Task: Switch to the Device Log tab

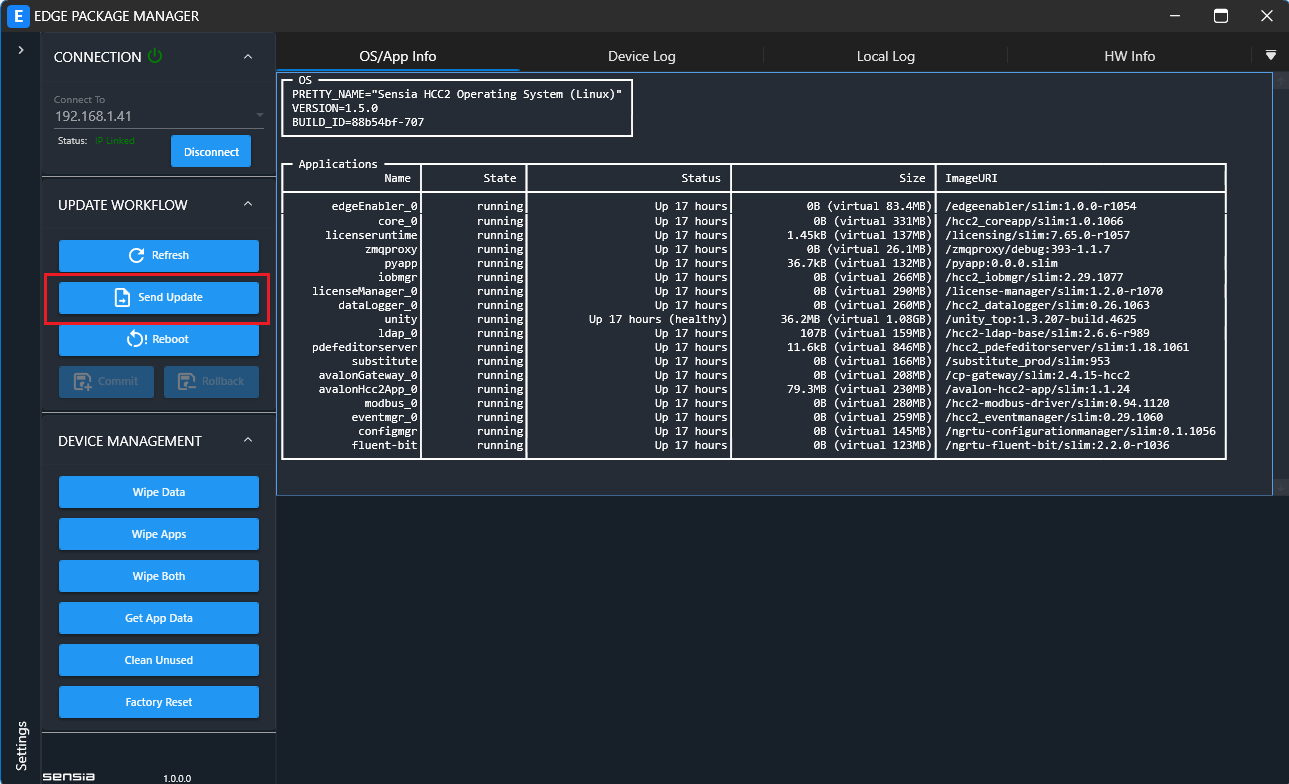Action: (x=642, y=56)
